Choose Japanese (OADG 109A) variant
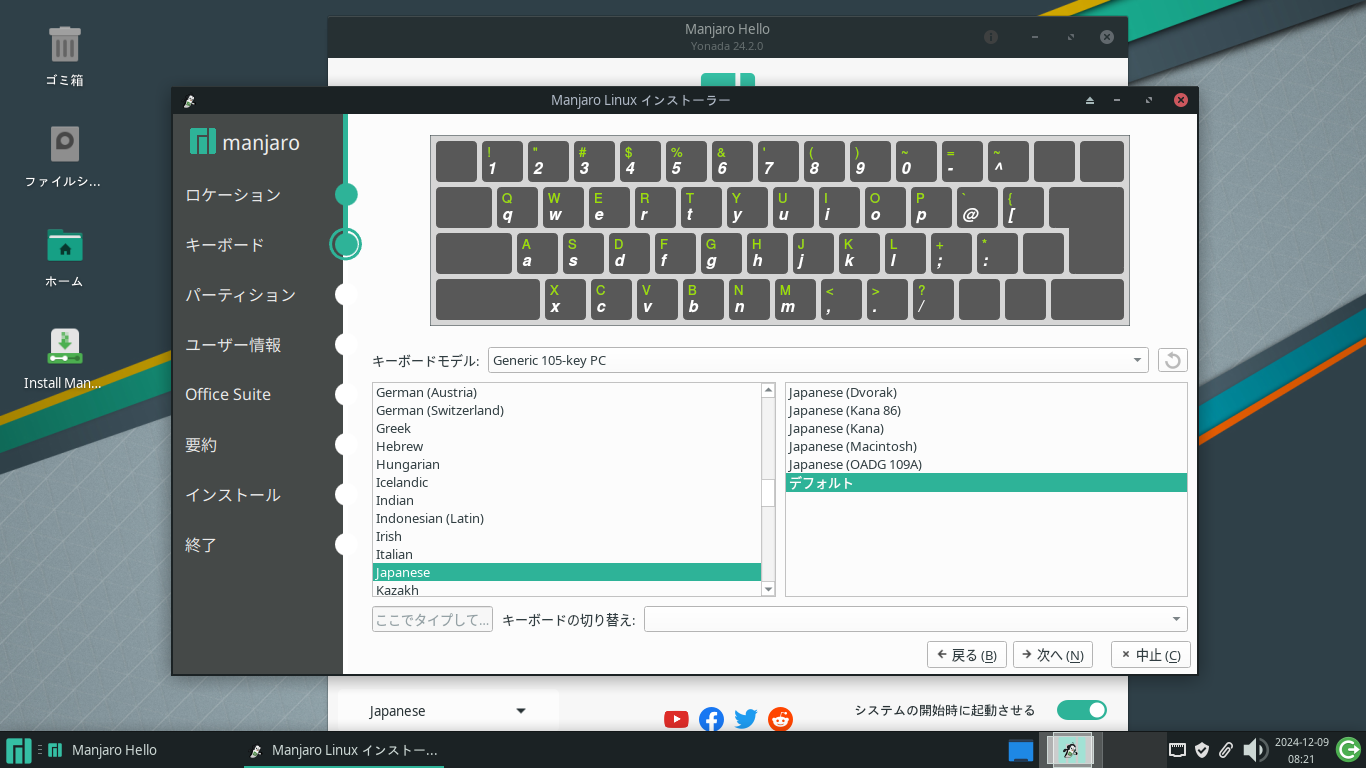 point(986,464)
